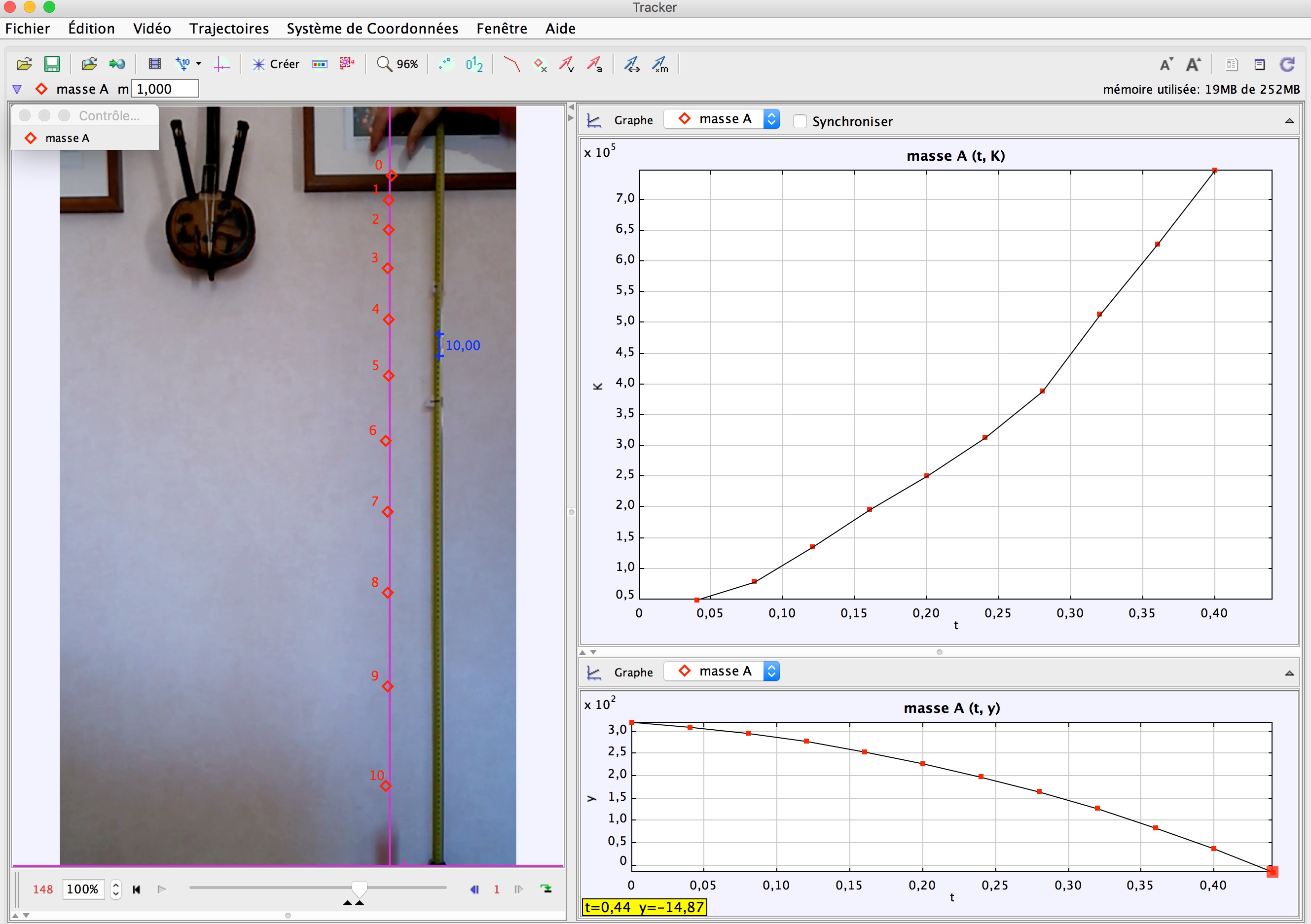Enable the Synchroniser checkbox
The width and height of the screenshot is (1311, 924).
(800, 122)
